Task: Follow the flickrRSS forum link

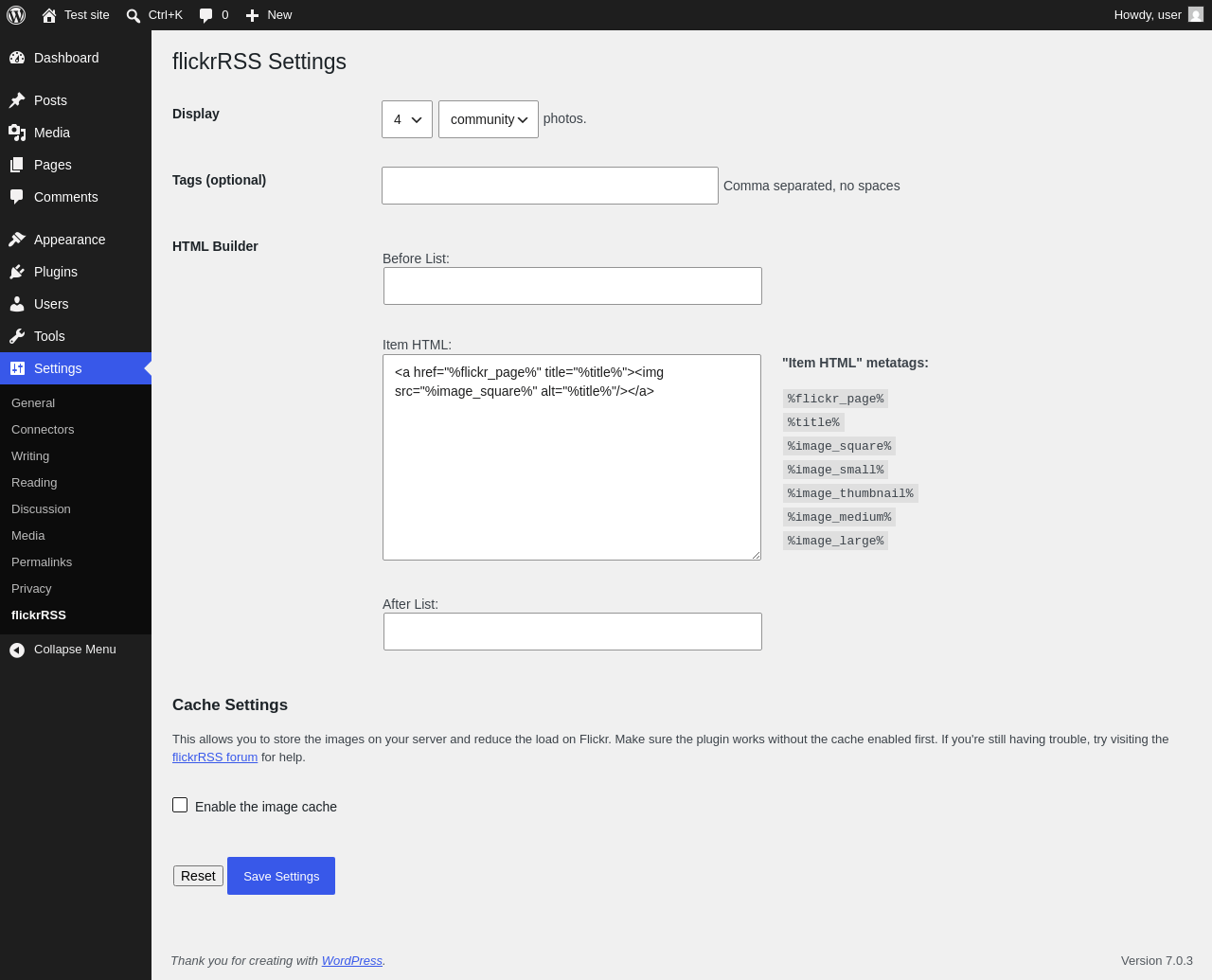Action: point(215,757)
